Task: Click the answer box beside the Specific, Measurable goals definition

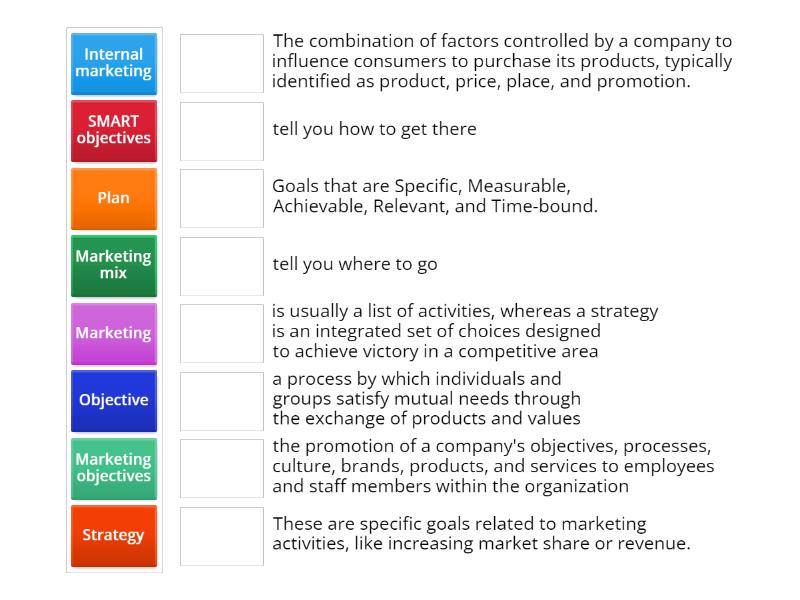Action: pos(220,198)
